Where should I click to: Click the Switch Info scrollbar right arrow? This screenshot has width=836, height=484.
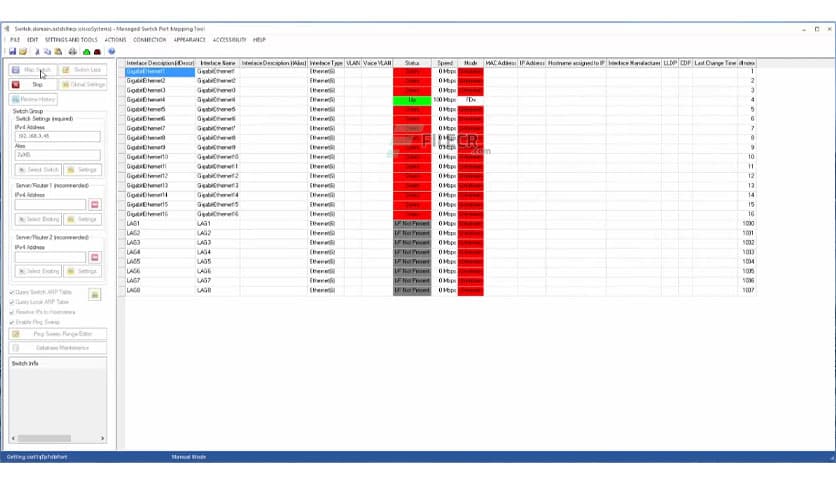click(102, 438)
